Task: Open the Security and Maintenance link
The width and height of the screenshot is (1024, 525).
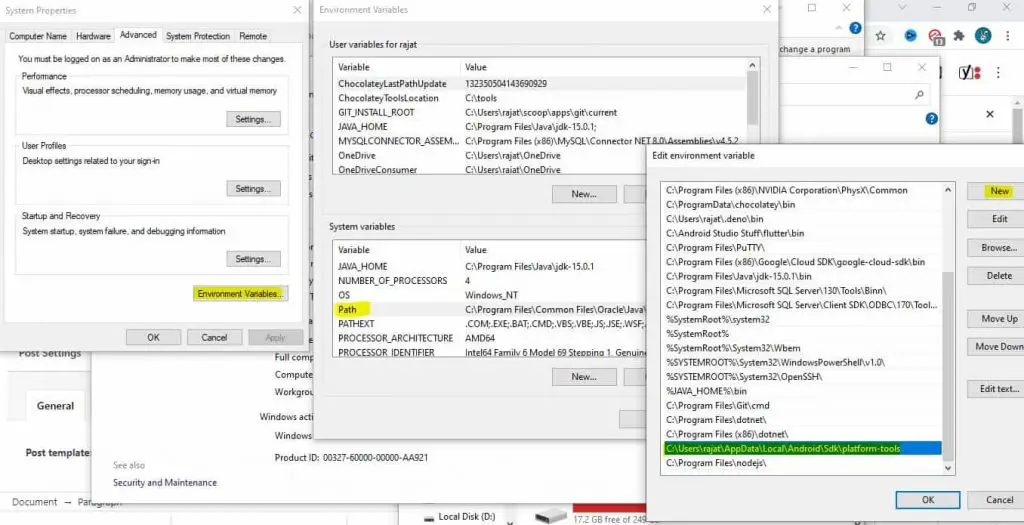Action: (165, 483)
